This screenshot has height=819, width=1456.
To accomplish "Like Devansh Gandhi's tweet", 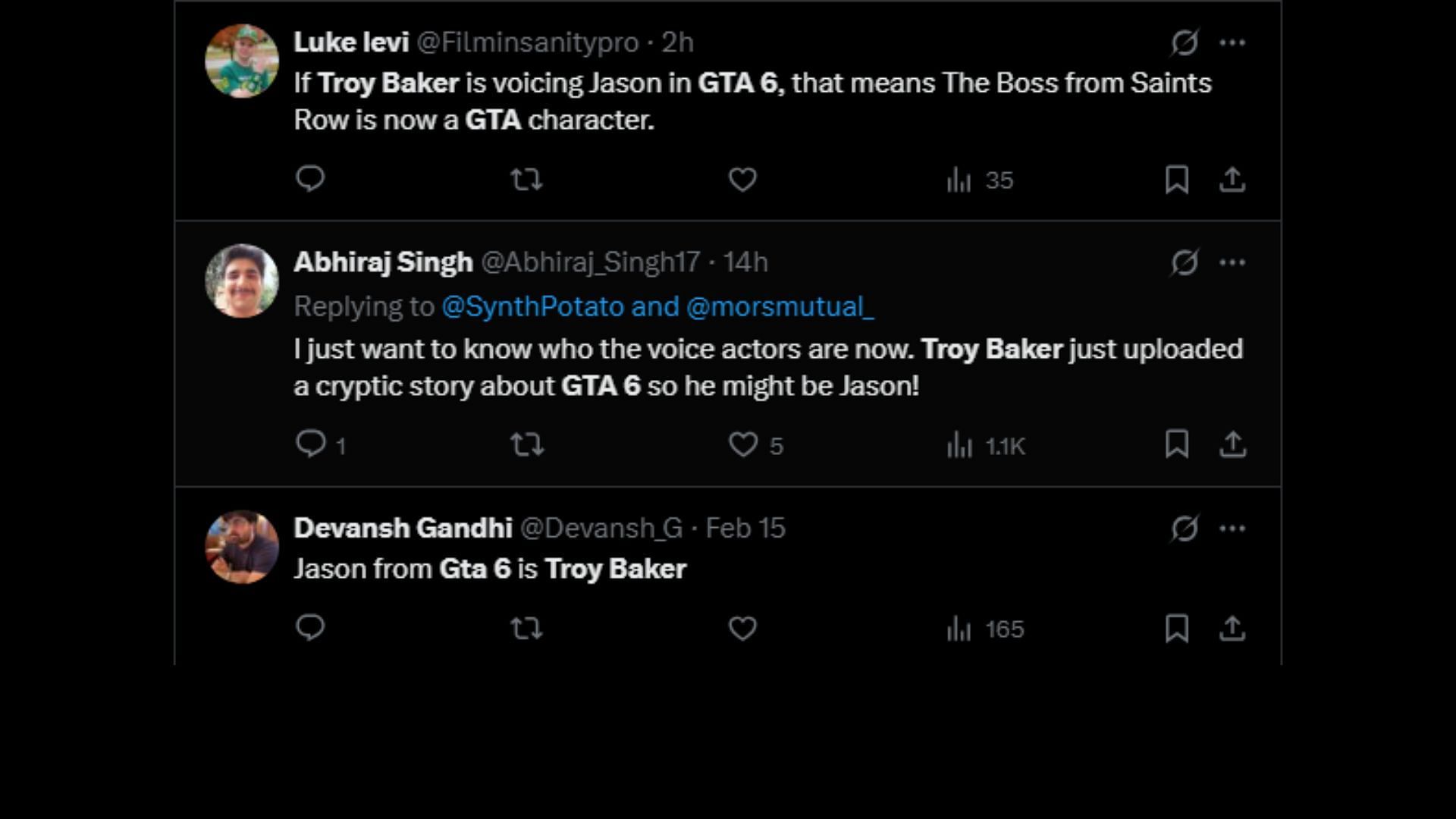I will (742, 629).
